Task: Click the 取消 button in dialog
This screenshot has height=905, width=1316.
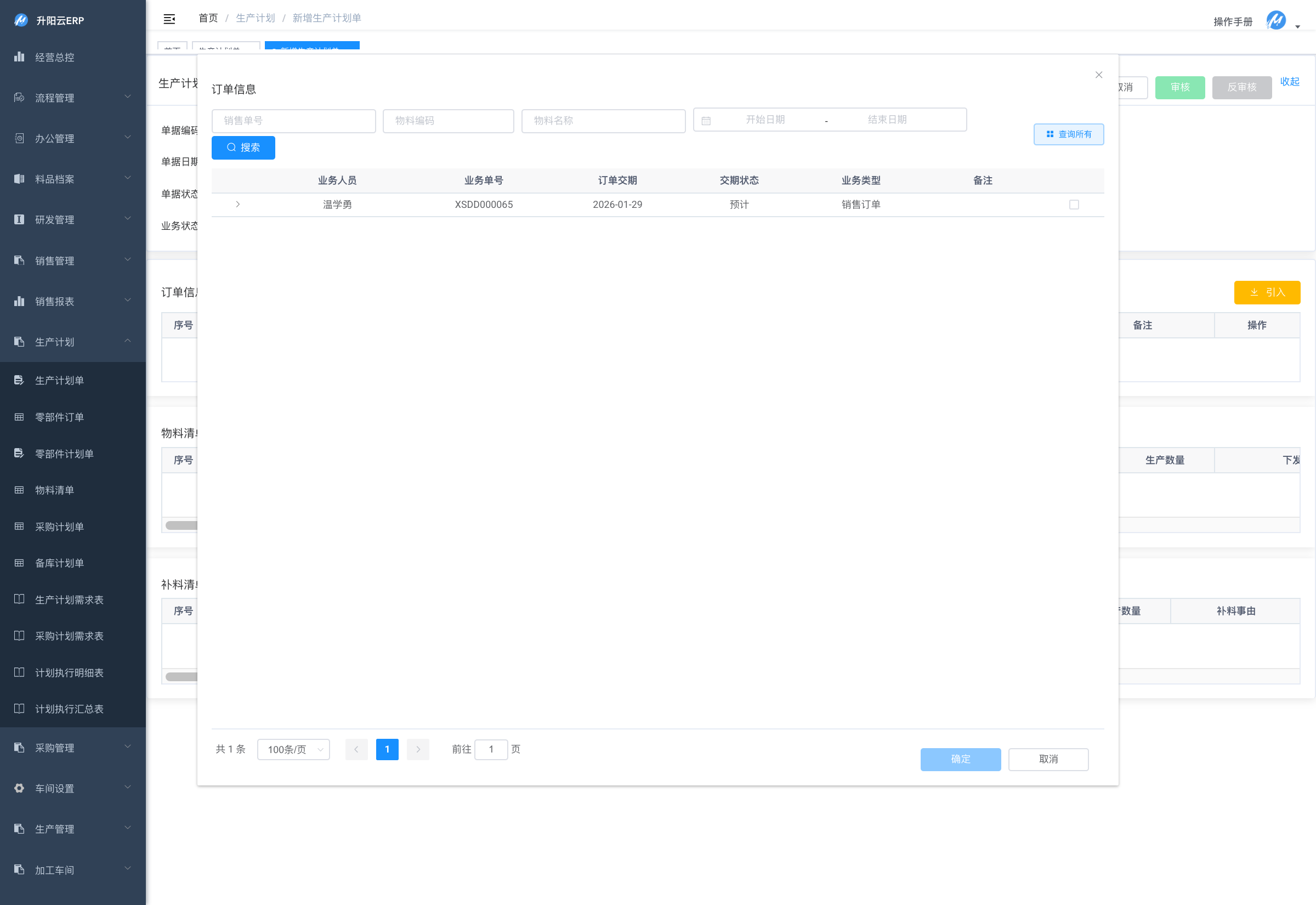Action: (1047, 759)
